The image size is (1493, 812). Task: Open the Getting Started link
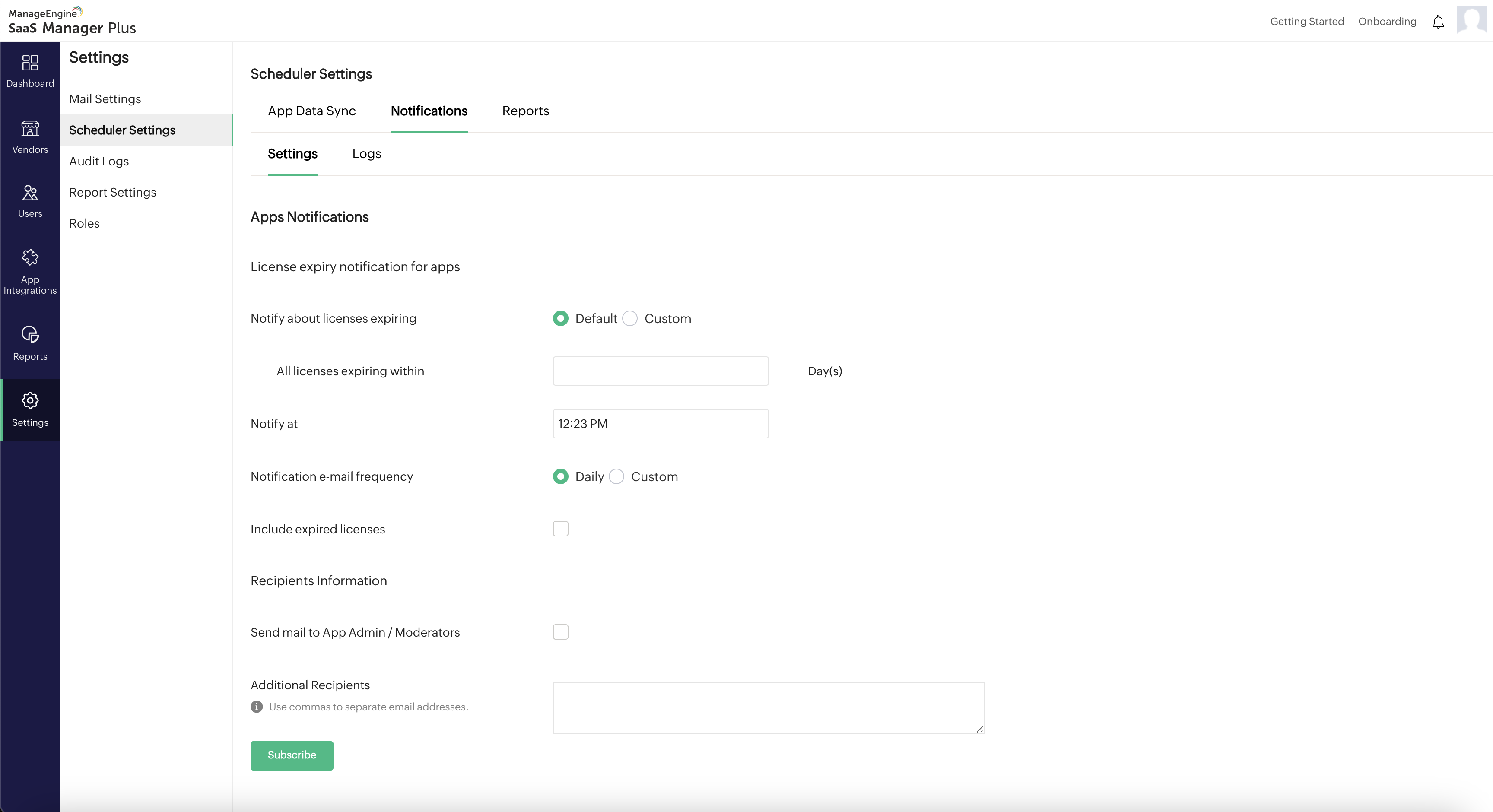coord(1306,22)
